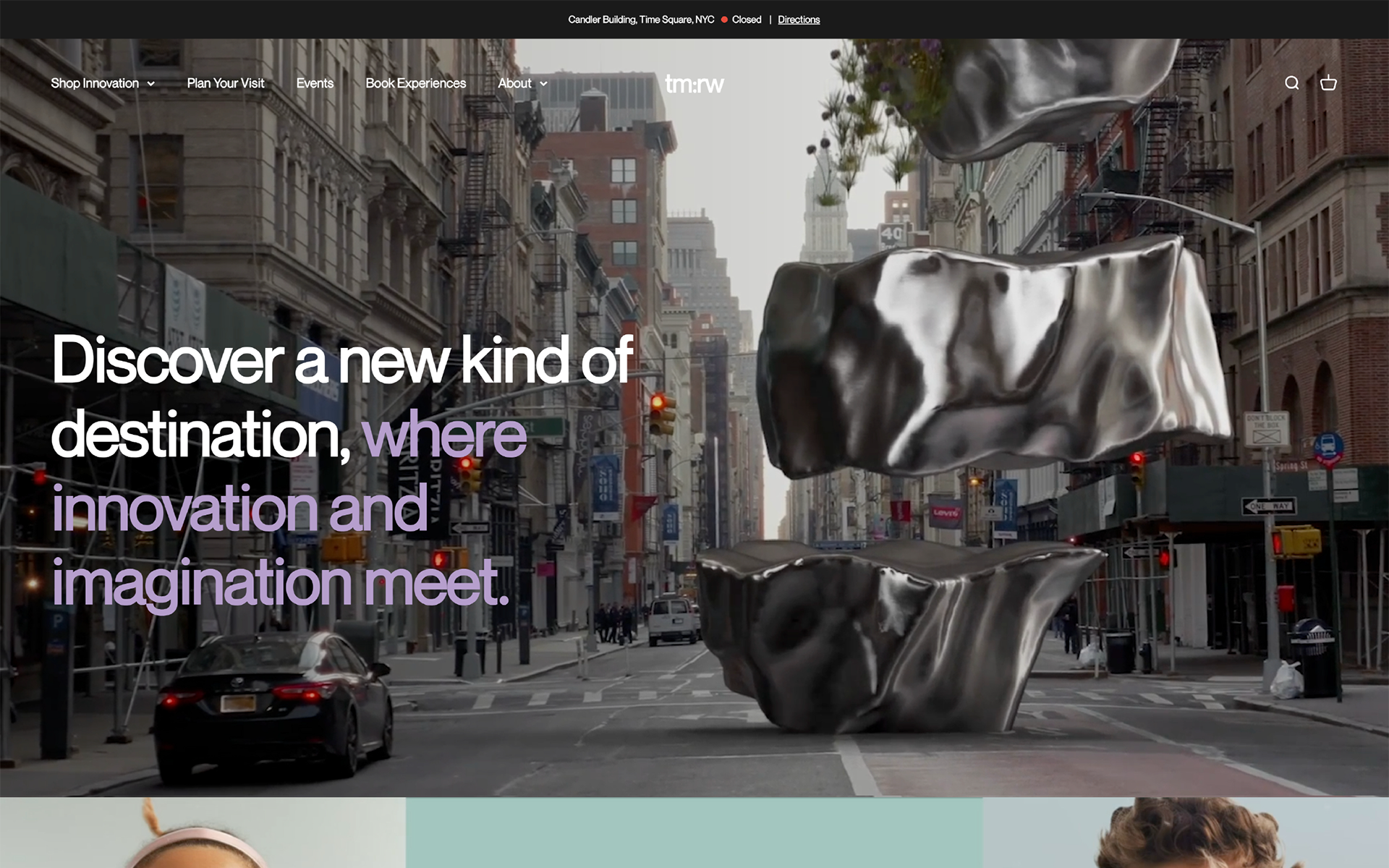The image size is (1389, 868).
Task: Select the pink headband image tile
Action: tap(203, 833)
